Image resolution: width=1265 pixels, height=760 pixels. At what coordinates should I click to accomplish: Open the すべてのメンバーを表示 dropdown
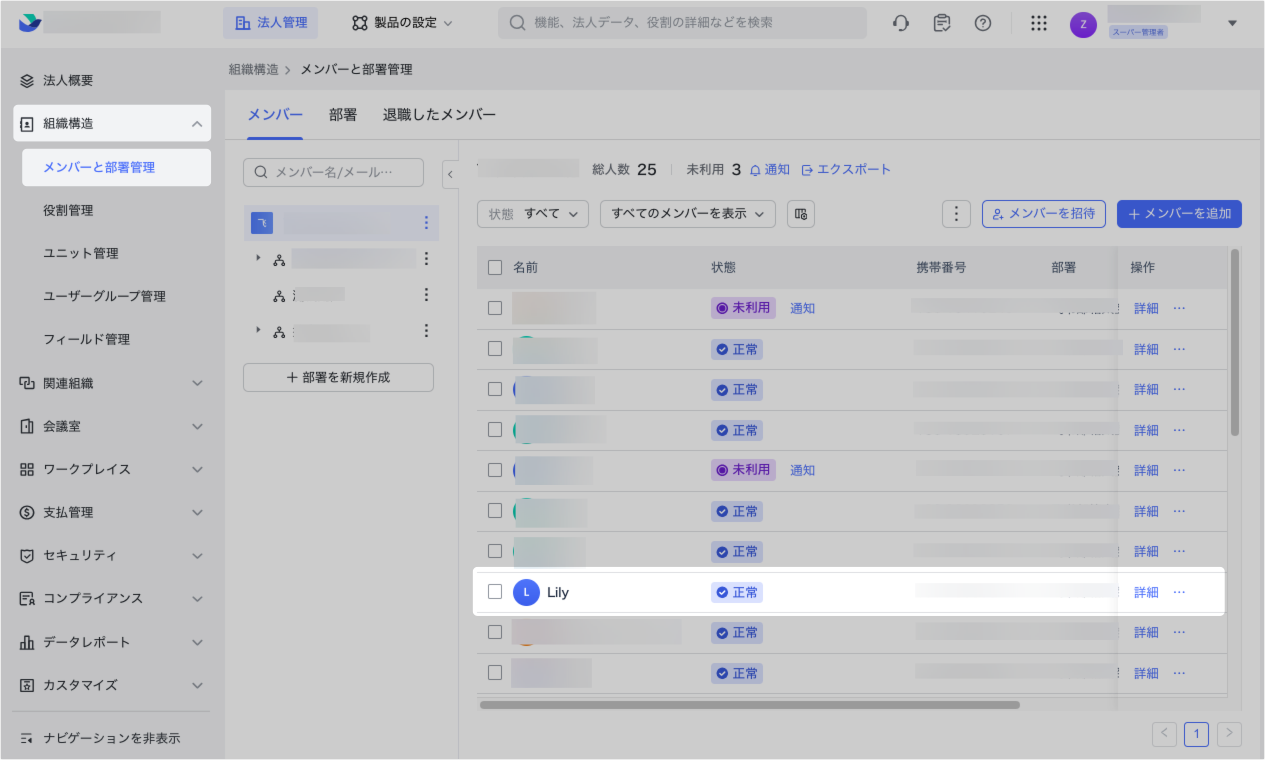[x=687, y=213]
